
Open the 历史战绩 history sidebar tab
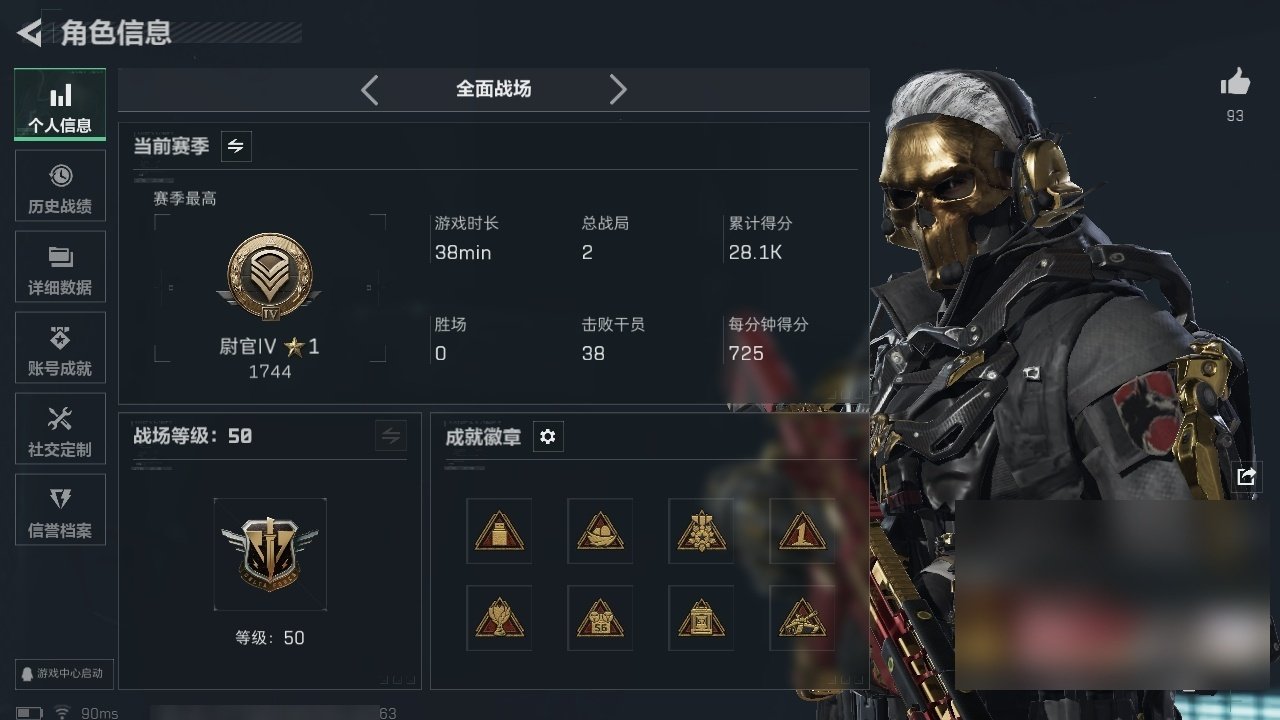coord(60,187)
